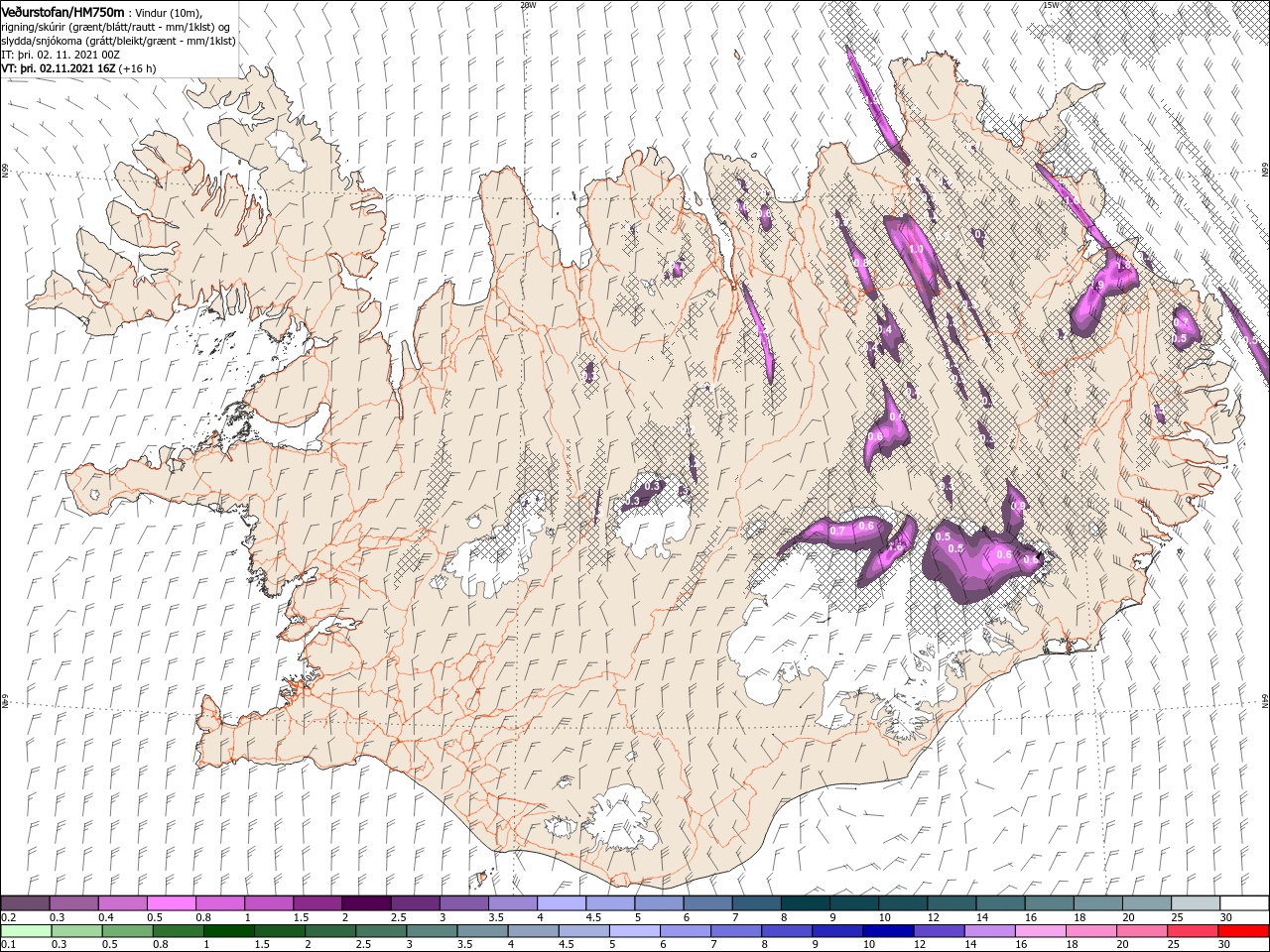
Task: Pick the darkest purple snow swatch between 2 and 2.5
Action: 366,902
